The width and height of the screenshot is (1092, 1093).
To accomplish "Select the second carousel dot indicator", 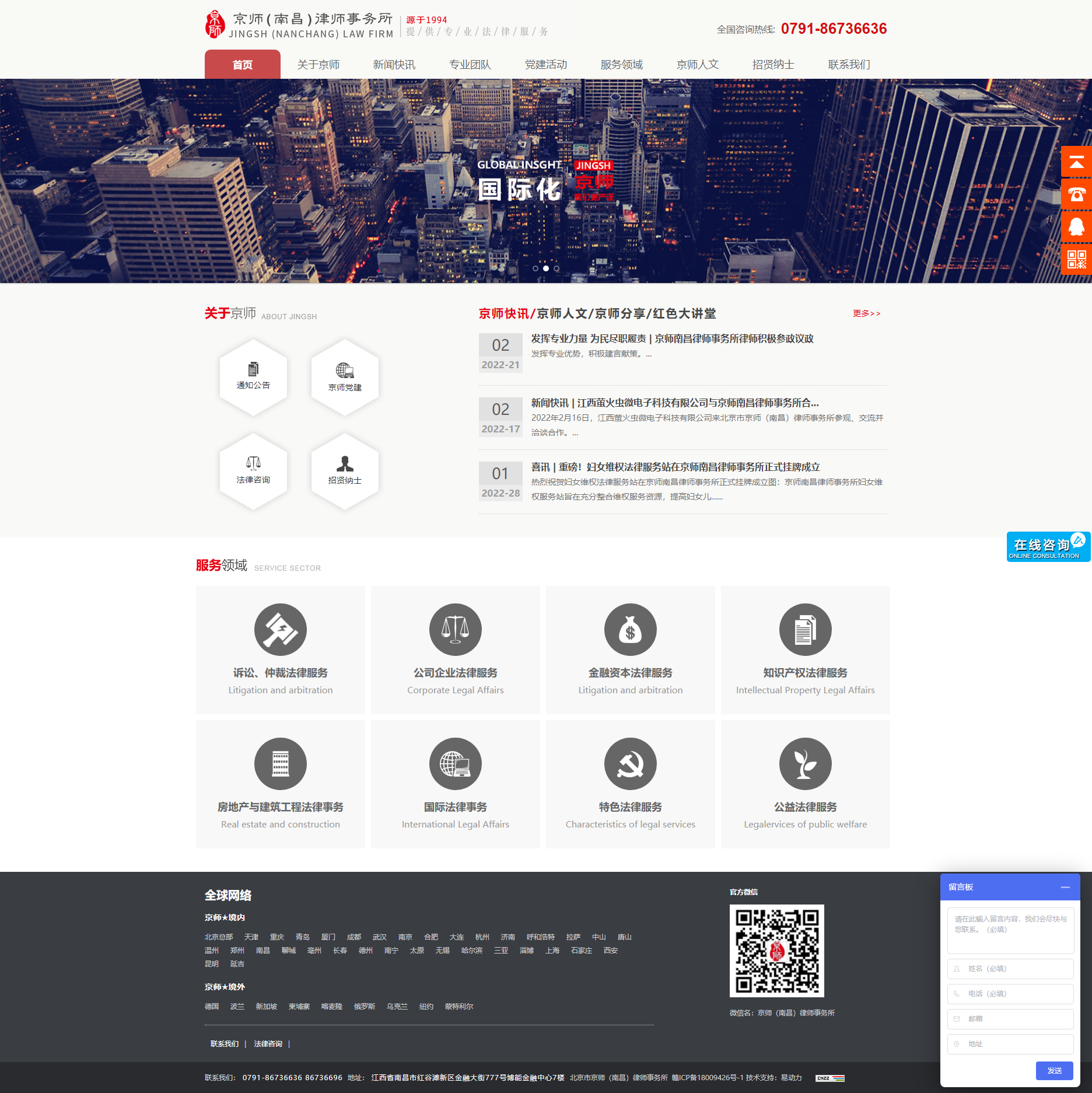I will [545, 268].
